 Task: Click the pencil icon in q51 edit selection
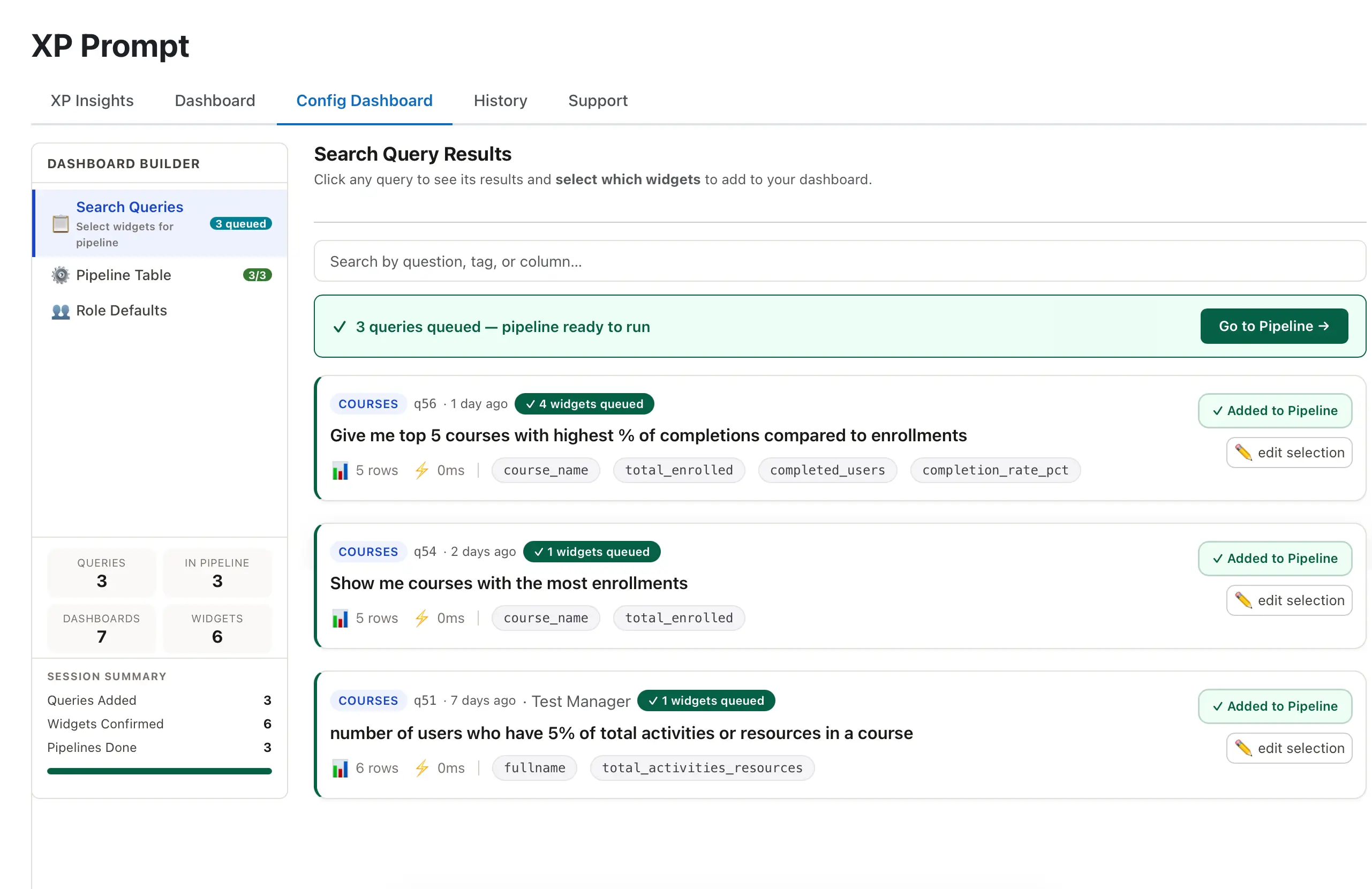pos(1243,749)
